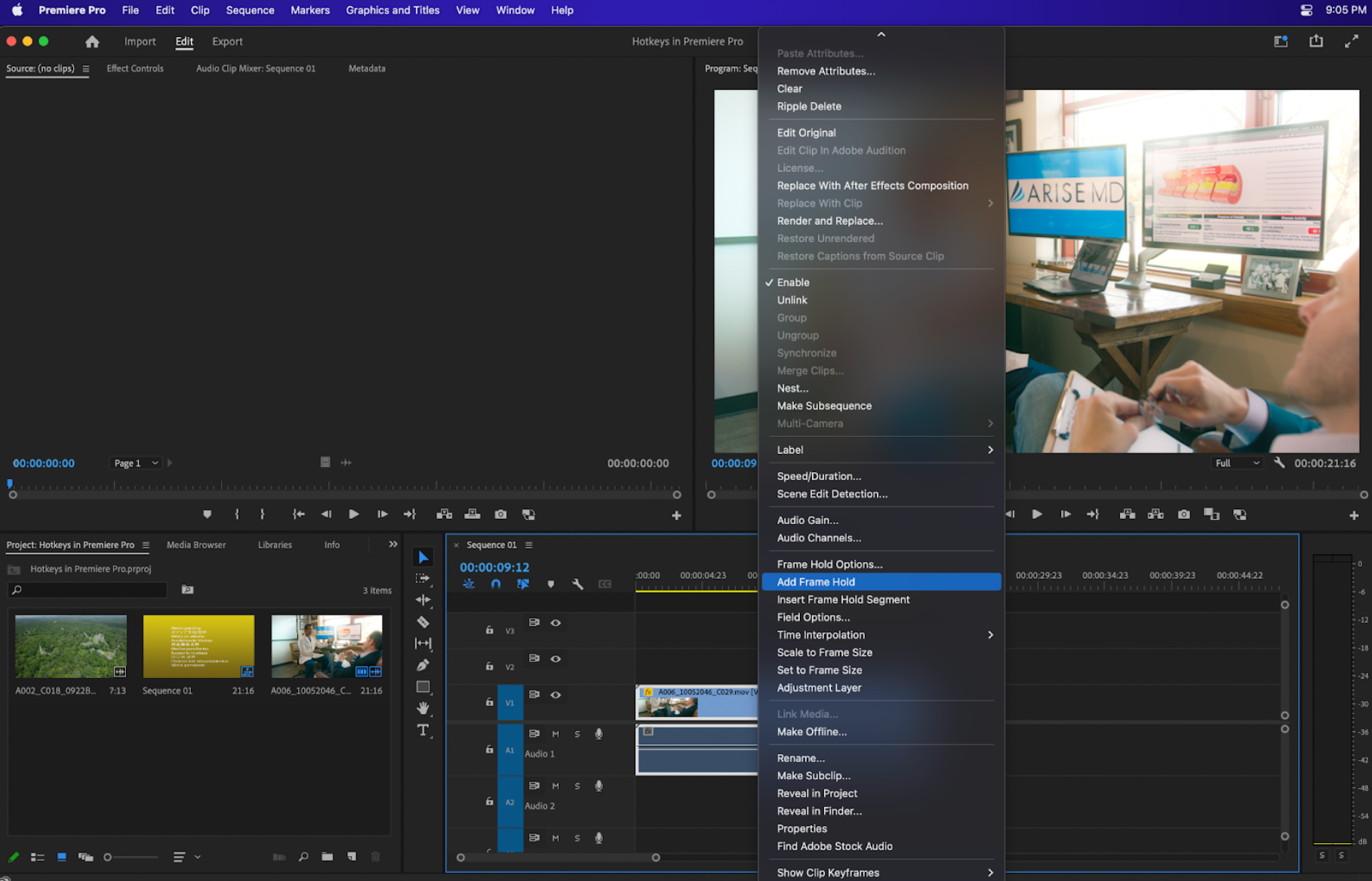Click Export Frame camera icon in Source monitor

[x=500, y=514]
